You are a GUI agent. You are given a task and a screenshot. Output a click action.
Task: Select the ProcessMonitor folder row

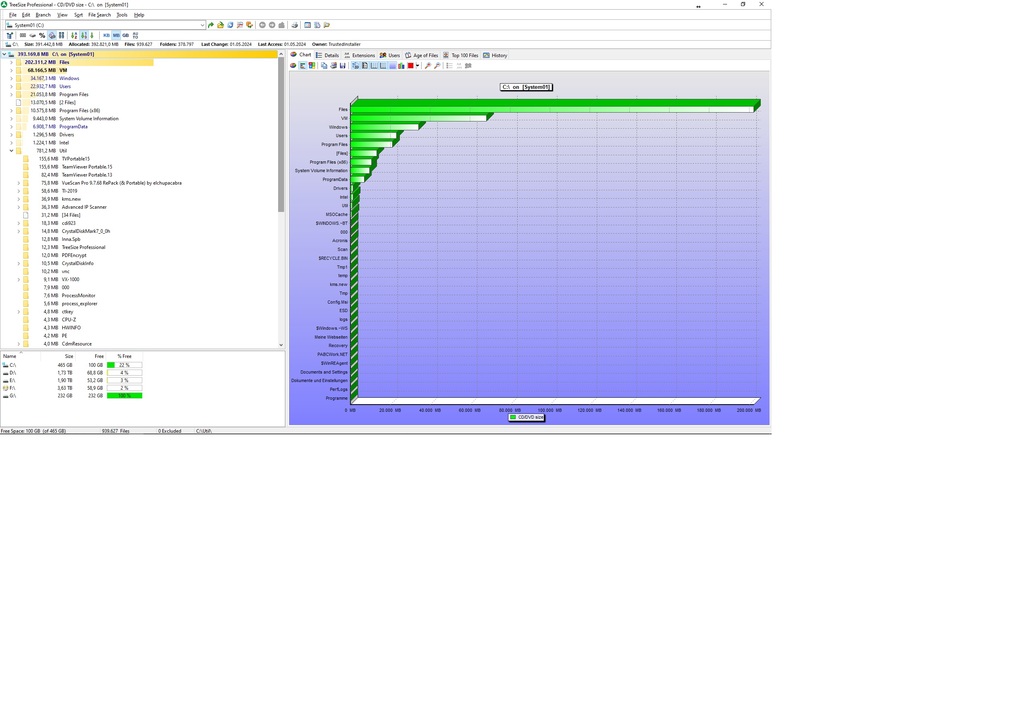(78, 296)
